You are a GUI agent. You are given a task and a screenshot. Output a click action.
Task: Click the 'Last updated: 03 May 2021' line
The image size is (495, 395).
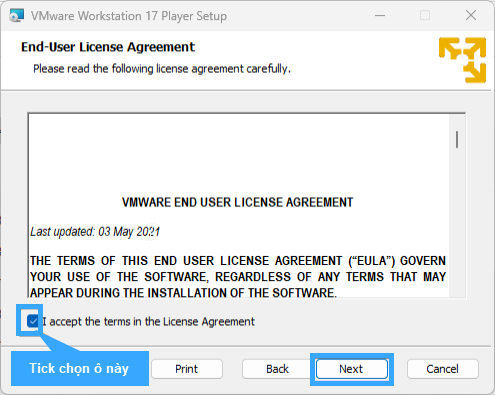tap(95, 231)
